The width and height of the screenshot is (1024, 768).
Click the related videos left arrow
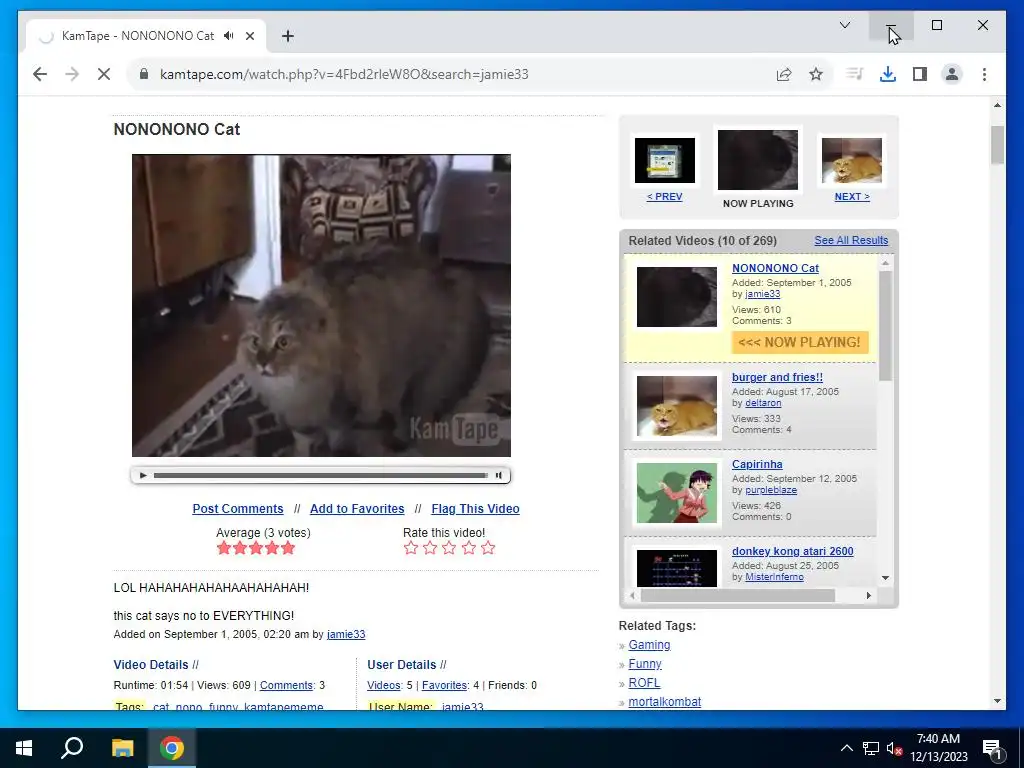(632, 596)
